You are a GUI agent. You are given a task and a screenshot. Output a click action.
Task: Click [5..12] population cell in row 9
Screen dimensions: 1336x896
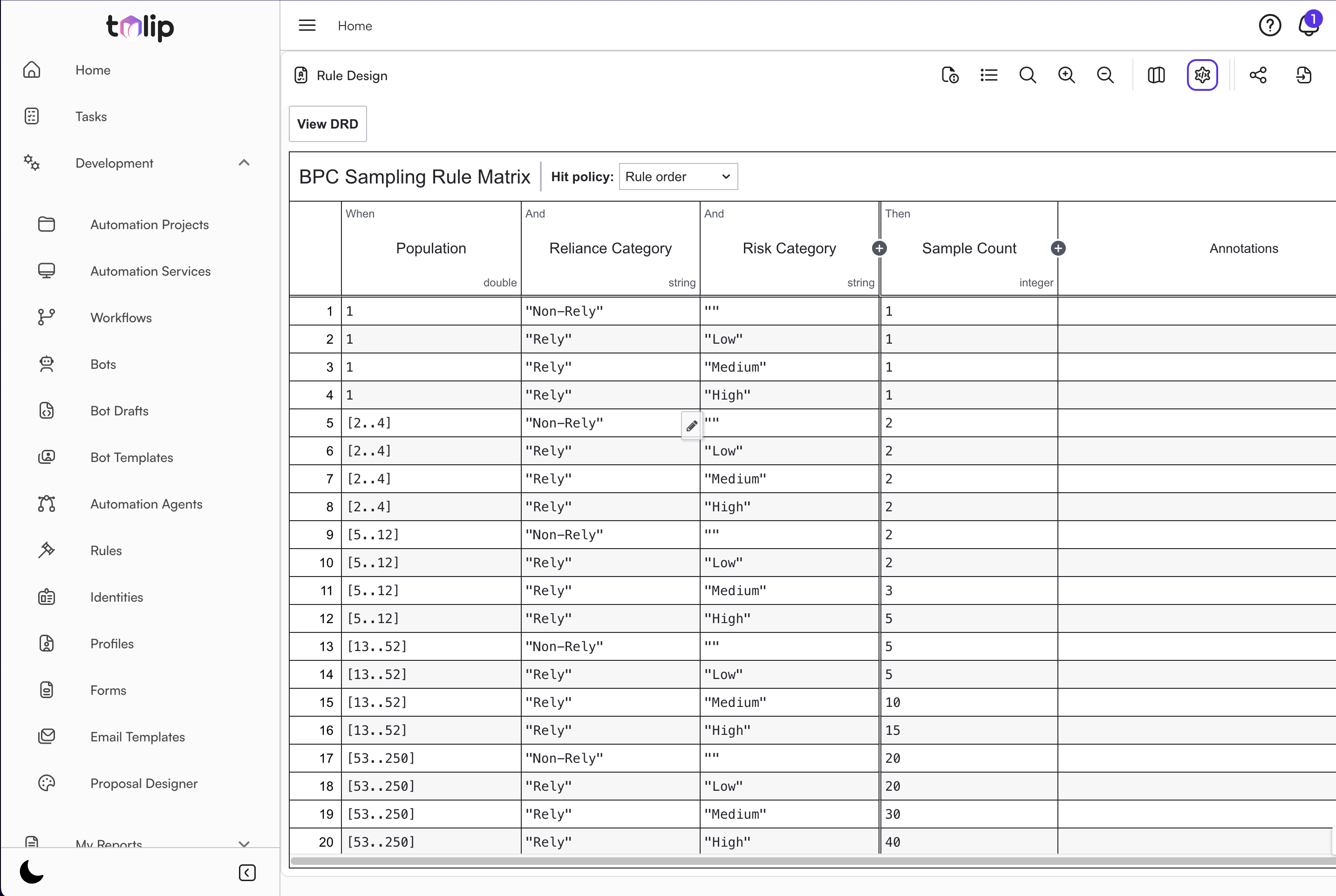pos(431,535)
